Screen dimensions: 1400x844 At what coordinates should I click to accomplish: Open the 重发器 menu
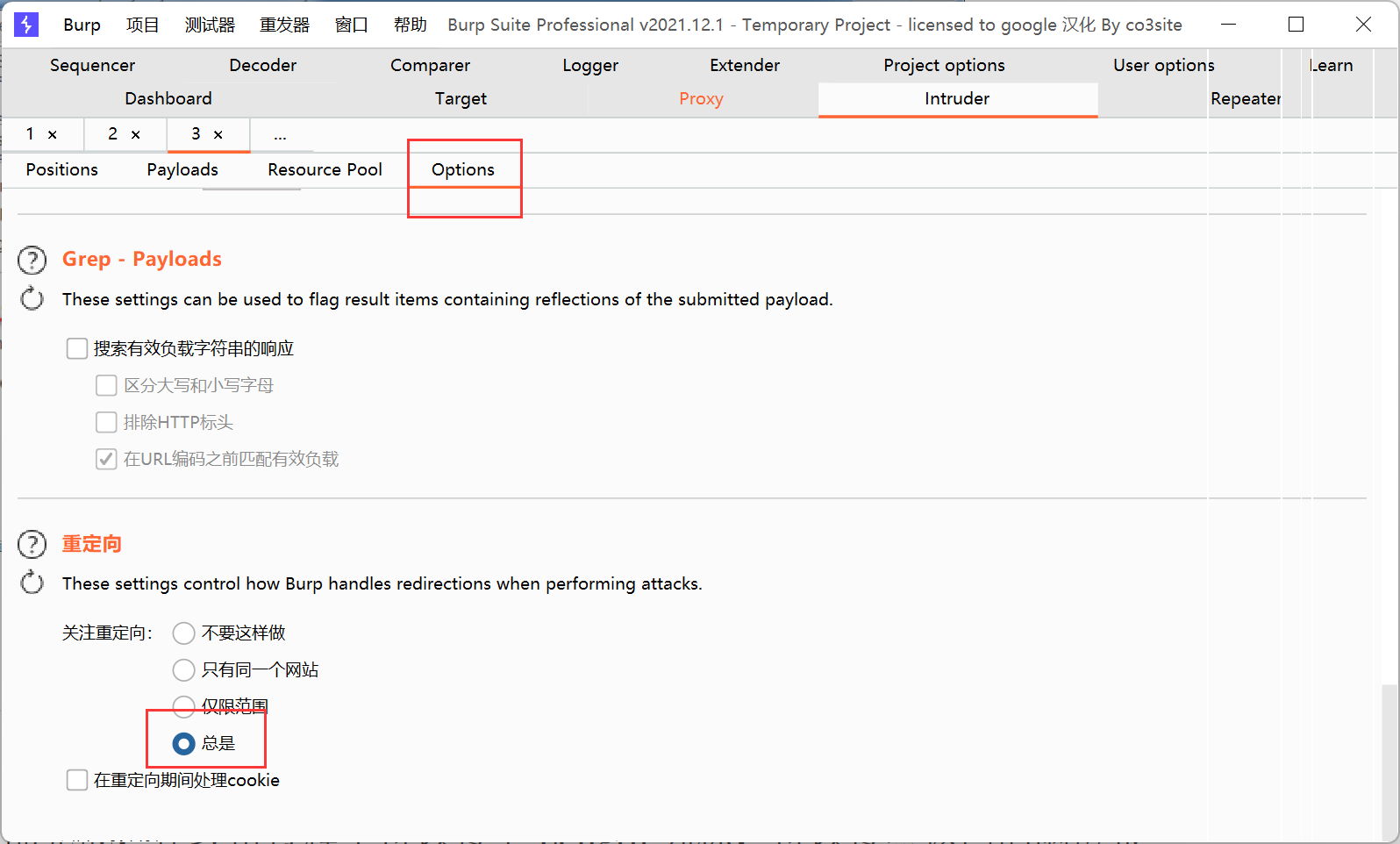(284, 25)
